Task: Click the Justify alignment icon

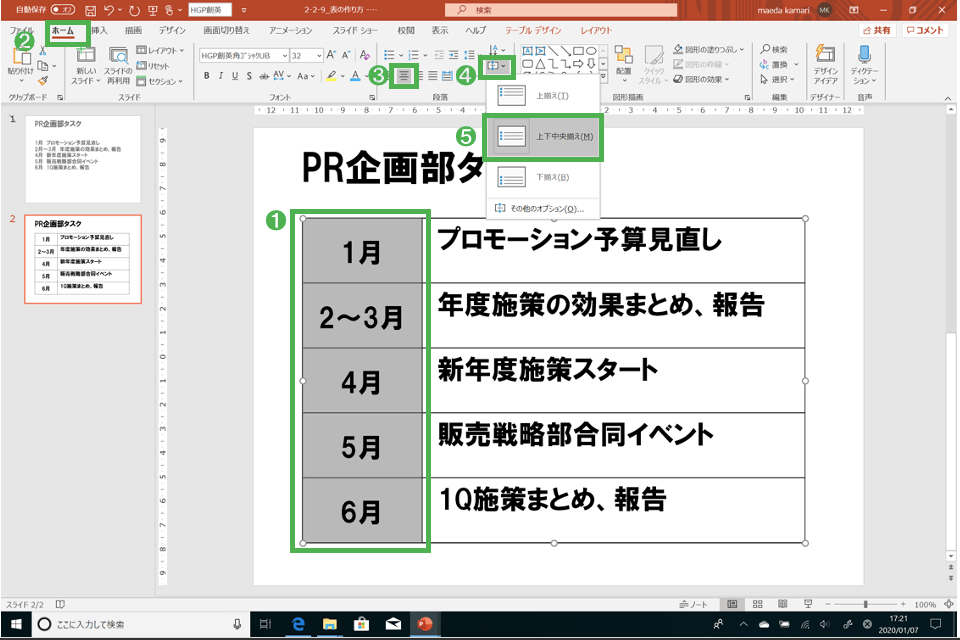Action: 433,76
